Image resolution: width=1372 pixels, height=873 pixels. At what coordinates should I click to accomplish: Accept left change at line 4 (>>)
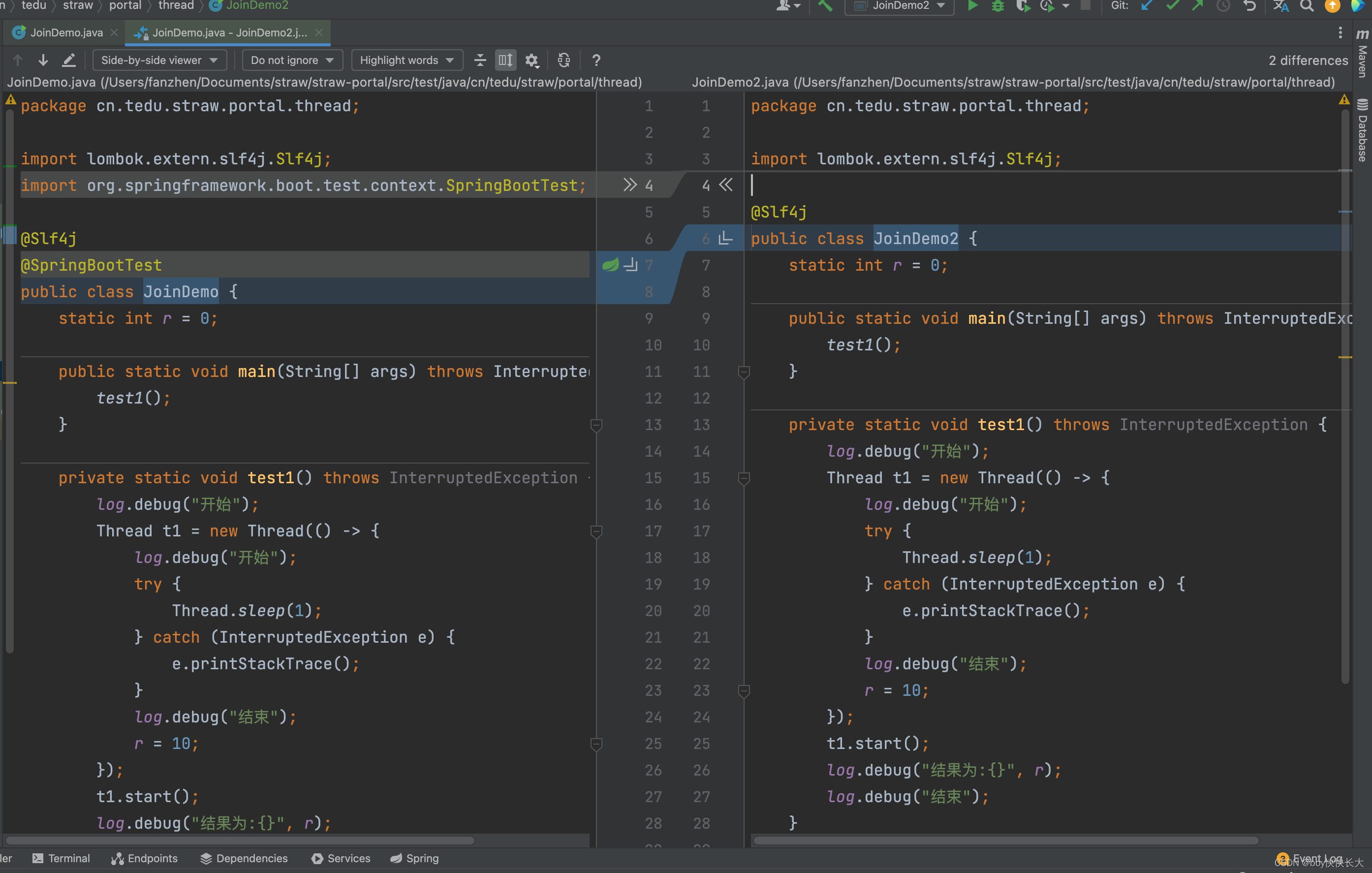pos(629,185)
